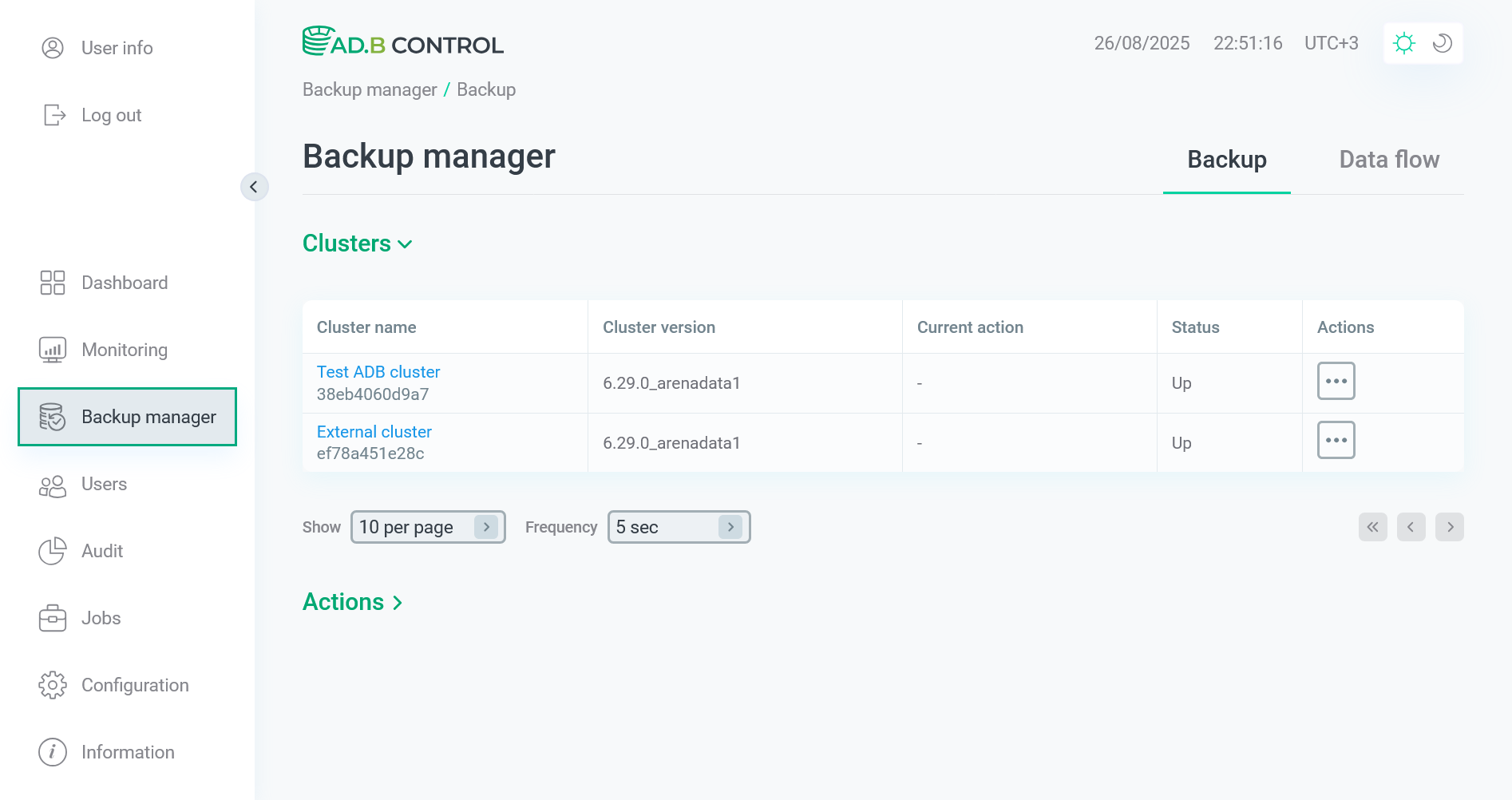Select the Monitoring sidebar icon
This screenshot has height=800, width=1512.
click(x=52, y=349)
